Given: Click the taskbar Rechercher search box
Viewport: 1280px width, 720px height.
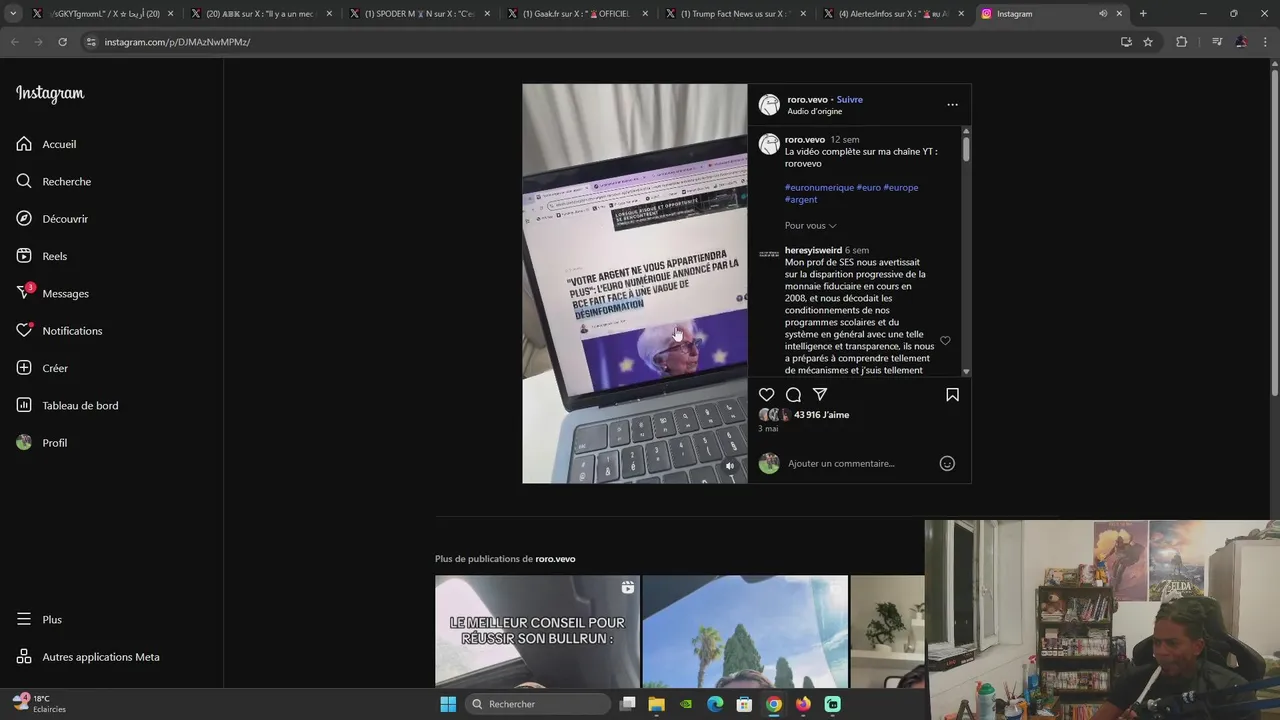Looking at the screenshot, I should (x=539, y=704).
